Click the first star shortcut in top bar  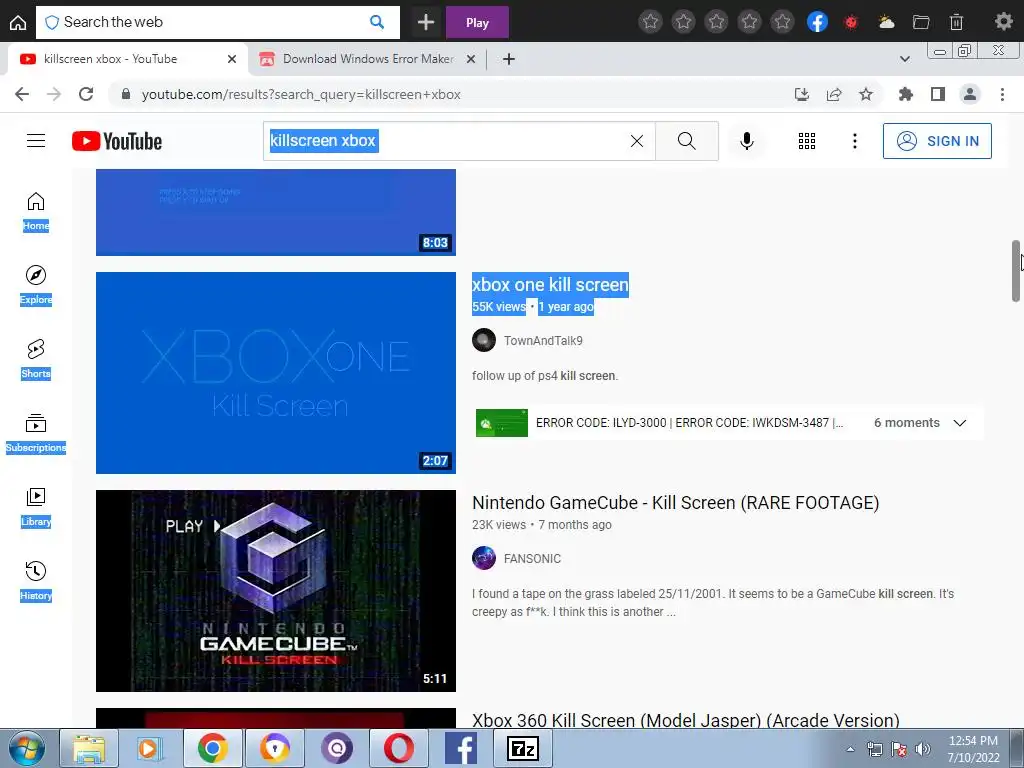point(650,22)
